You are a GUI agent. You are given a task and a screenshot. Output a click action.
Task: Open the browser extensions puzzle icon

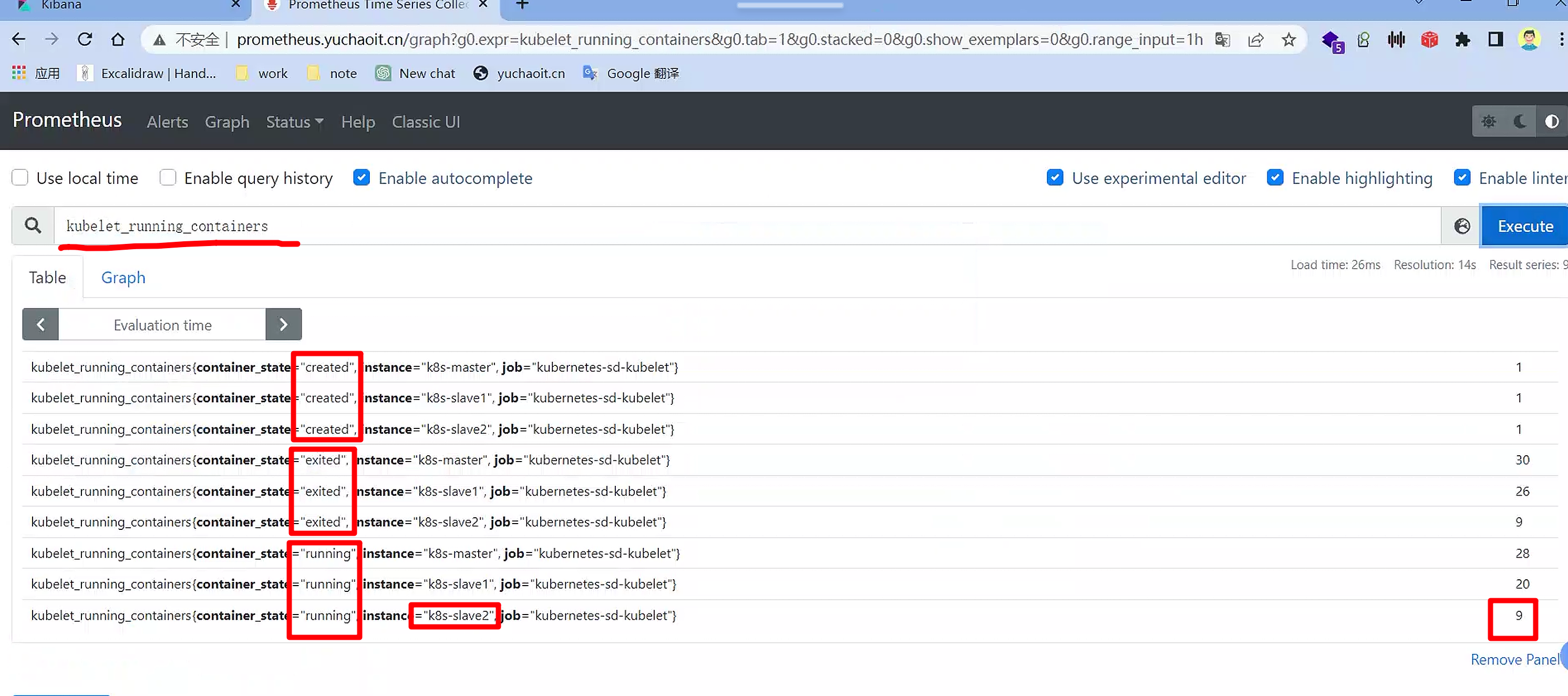pos(1462,39)
